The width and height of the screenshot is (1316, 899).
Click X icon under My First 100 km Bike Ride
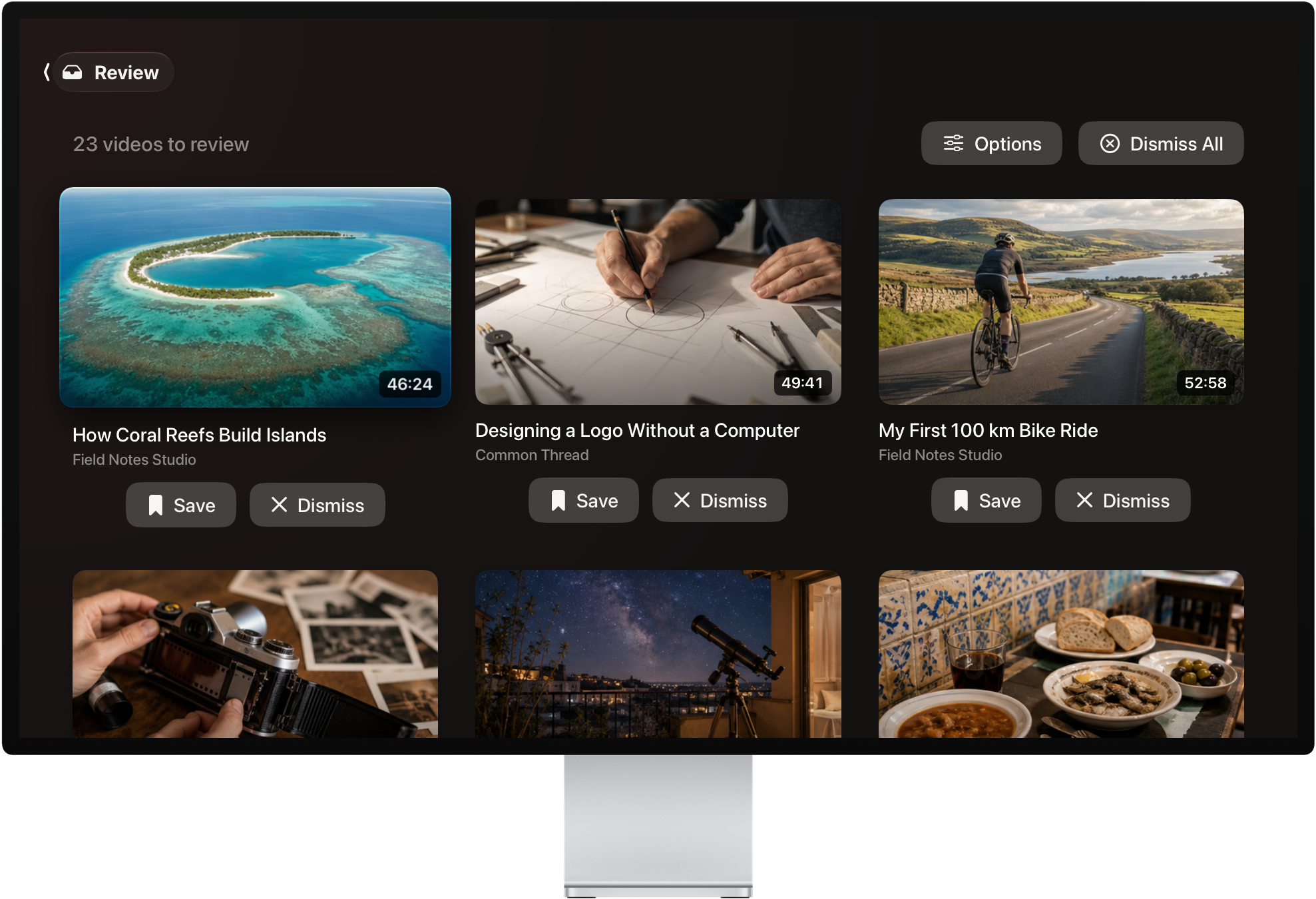(x=1084, y=500)
